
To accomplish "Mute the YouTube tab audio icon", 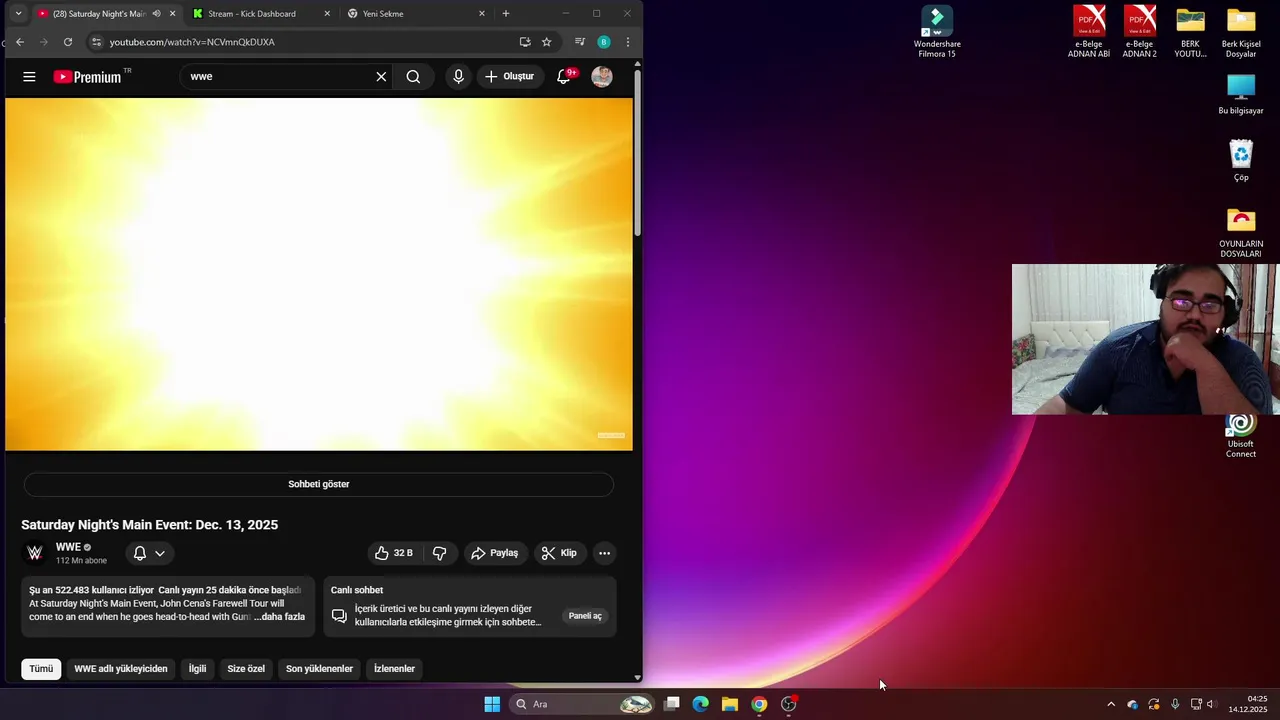I will (x=156, y=14).
